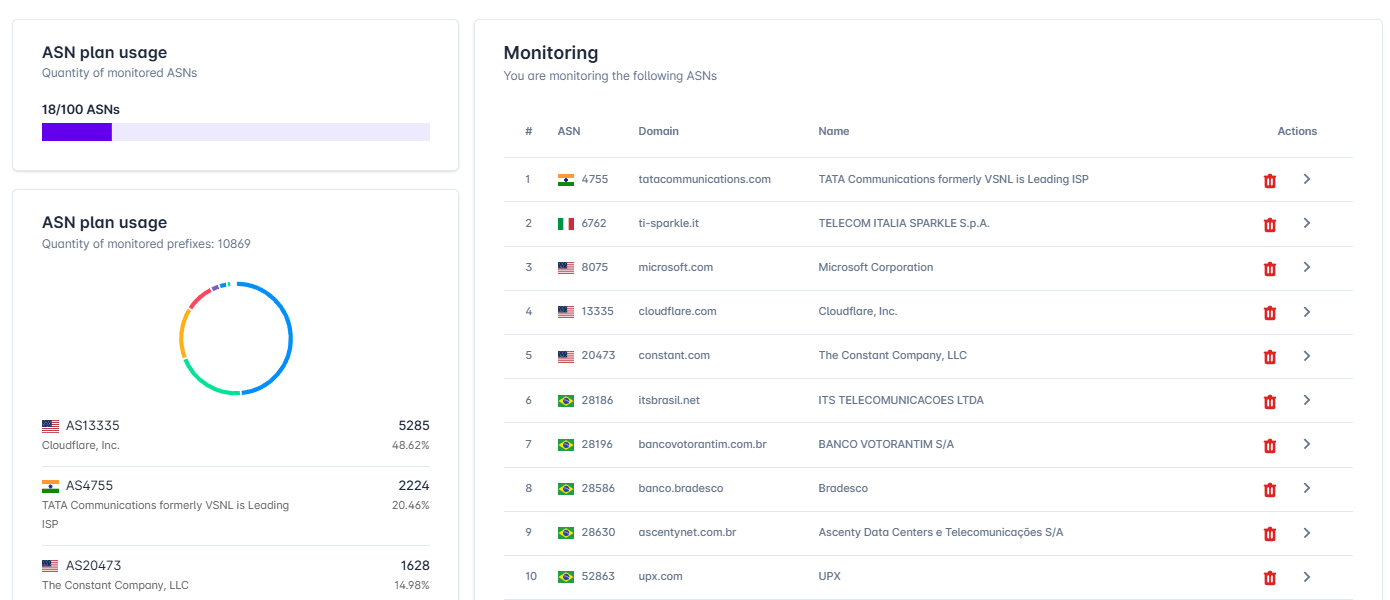Screen dimensions: 1390x600
Task: Expand the ti-sparkle.it row chevron
Action: [x=1306, y=223]
